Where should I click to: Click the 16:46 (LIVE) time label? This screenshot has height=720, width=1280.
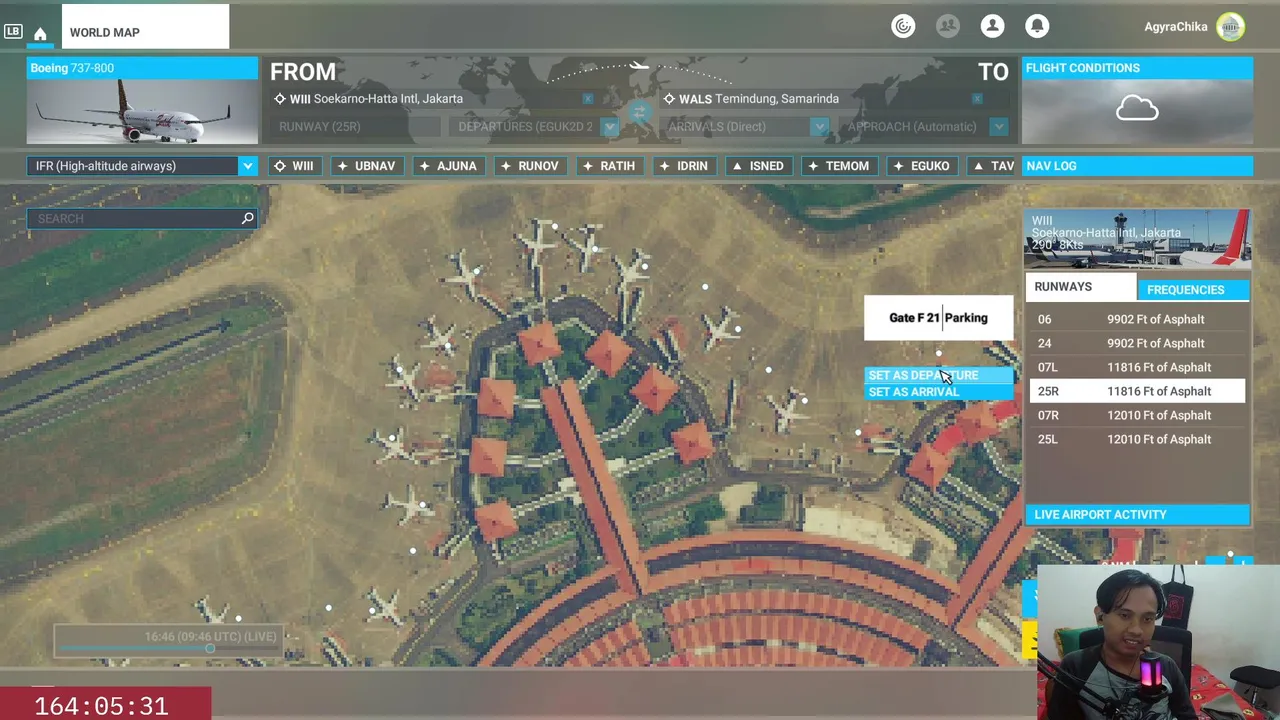(x=210, y=636)
